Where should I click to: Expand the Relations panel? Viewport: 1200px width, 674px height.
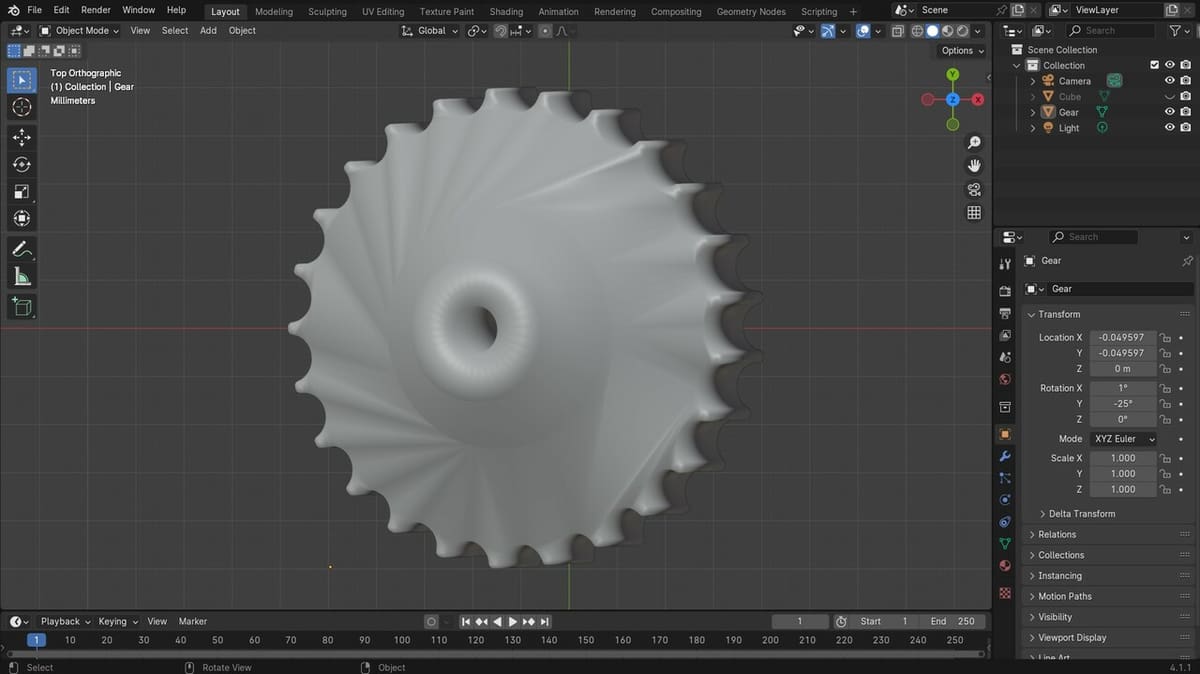click(1056, 534)
